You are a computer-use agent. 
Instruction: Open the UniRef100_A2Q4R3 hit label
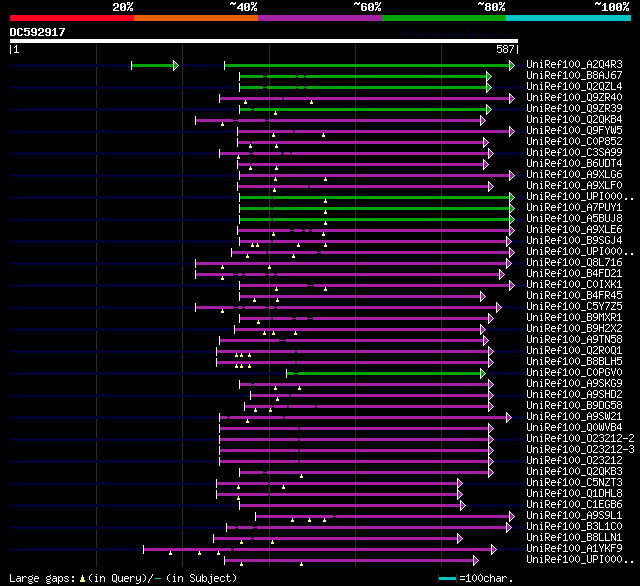click(x=574, y=64)
